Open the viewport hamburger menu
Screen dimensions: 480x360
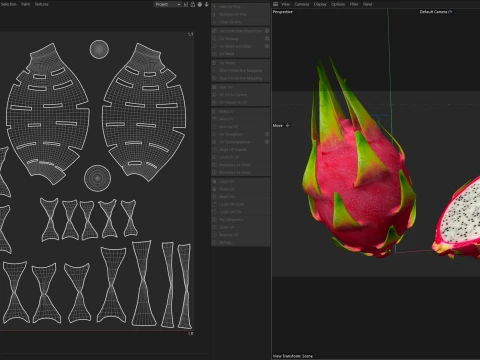coord(276,4)
